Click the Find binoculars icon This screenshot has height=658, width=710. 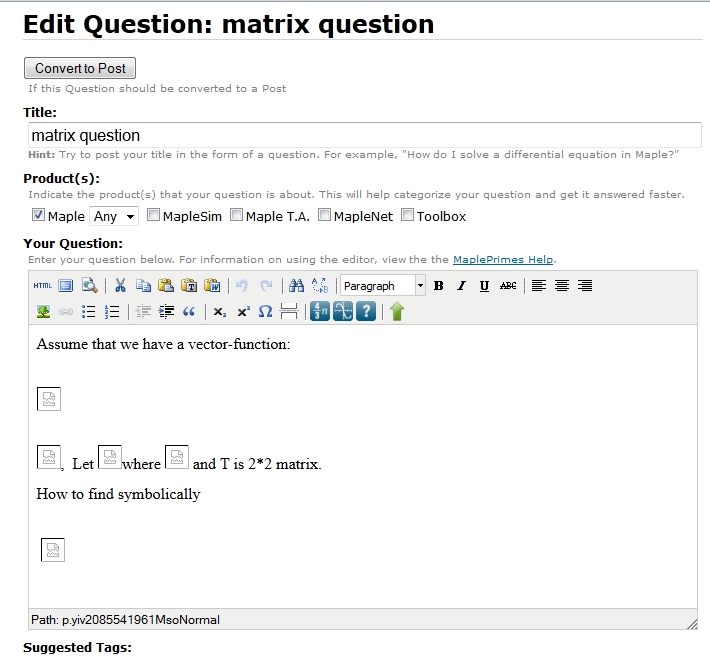click(x=296, y=286)
